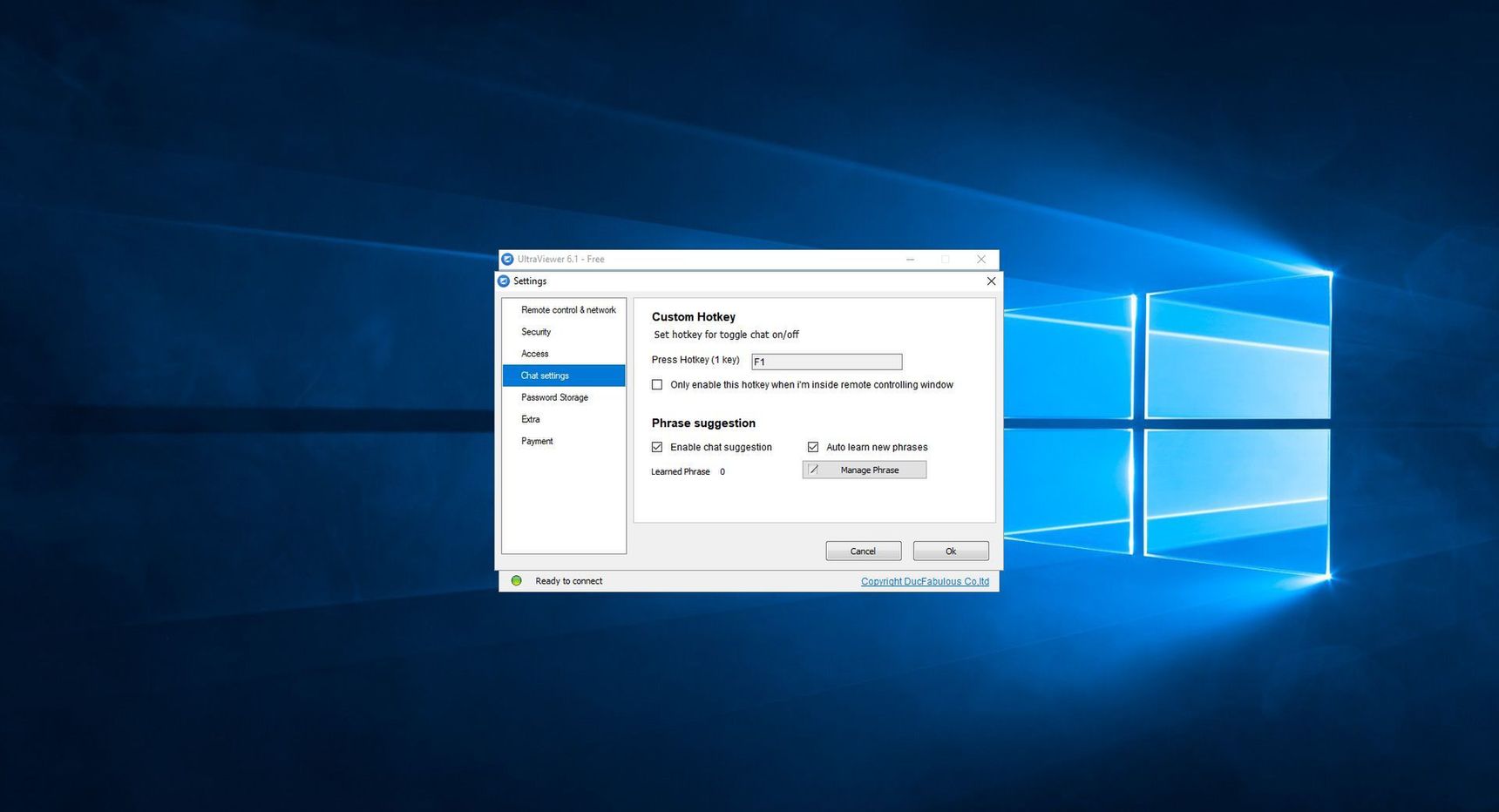Click the Press Hotkey input field
The width and height of the screenshot is (1499, 812).
click(826, 362)
